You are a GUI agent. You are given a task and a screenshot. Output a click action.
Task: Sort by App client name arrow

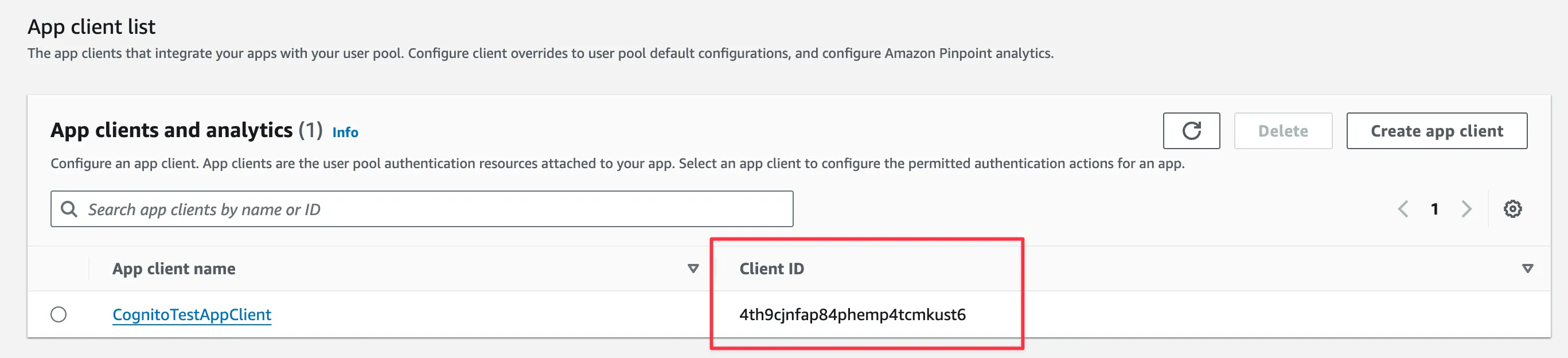tap(693, 268)
